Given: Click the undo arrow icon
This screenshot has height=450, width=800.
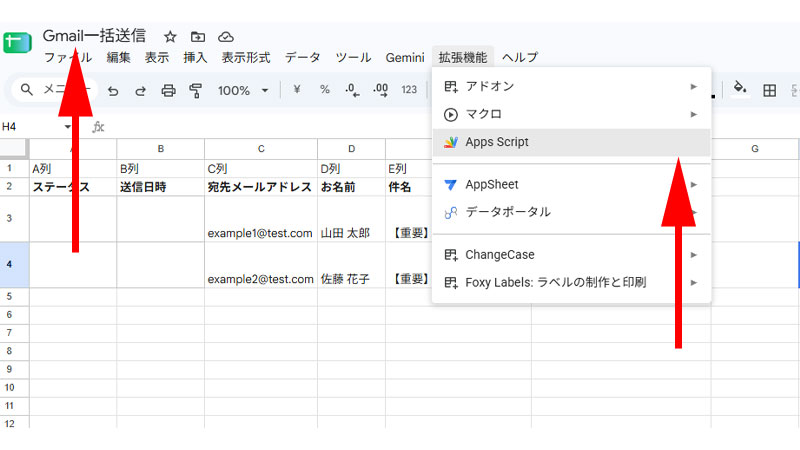Looking at the screenshot, I should [x=113, y=91].
